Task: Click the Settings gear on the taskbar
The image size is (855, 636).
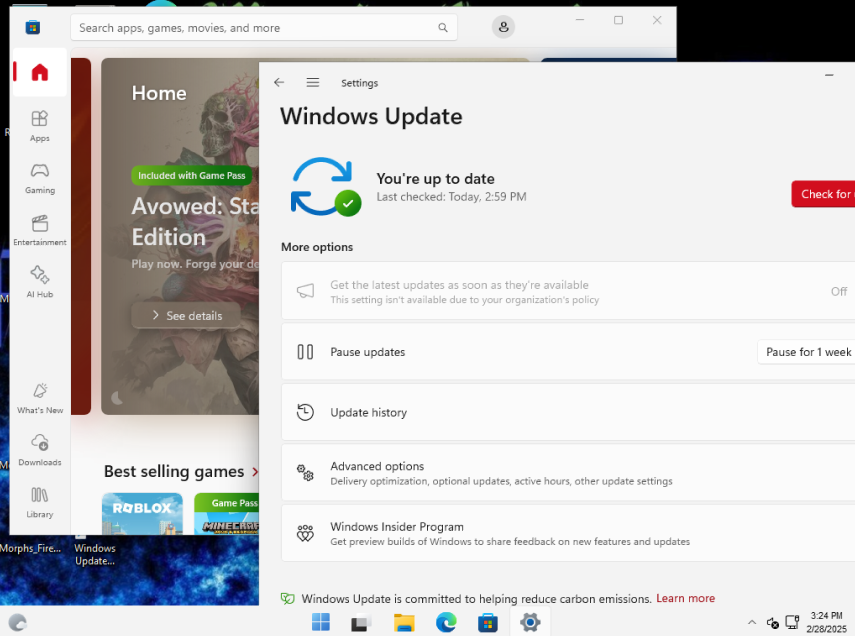Action: 530,622
